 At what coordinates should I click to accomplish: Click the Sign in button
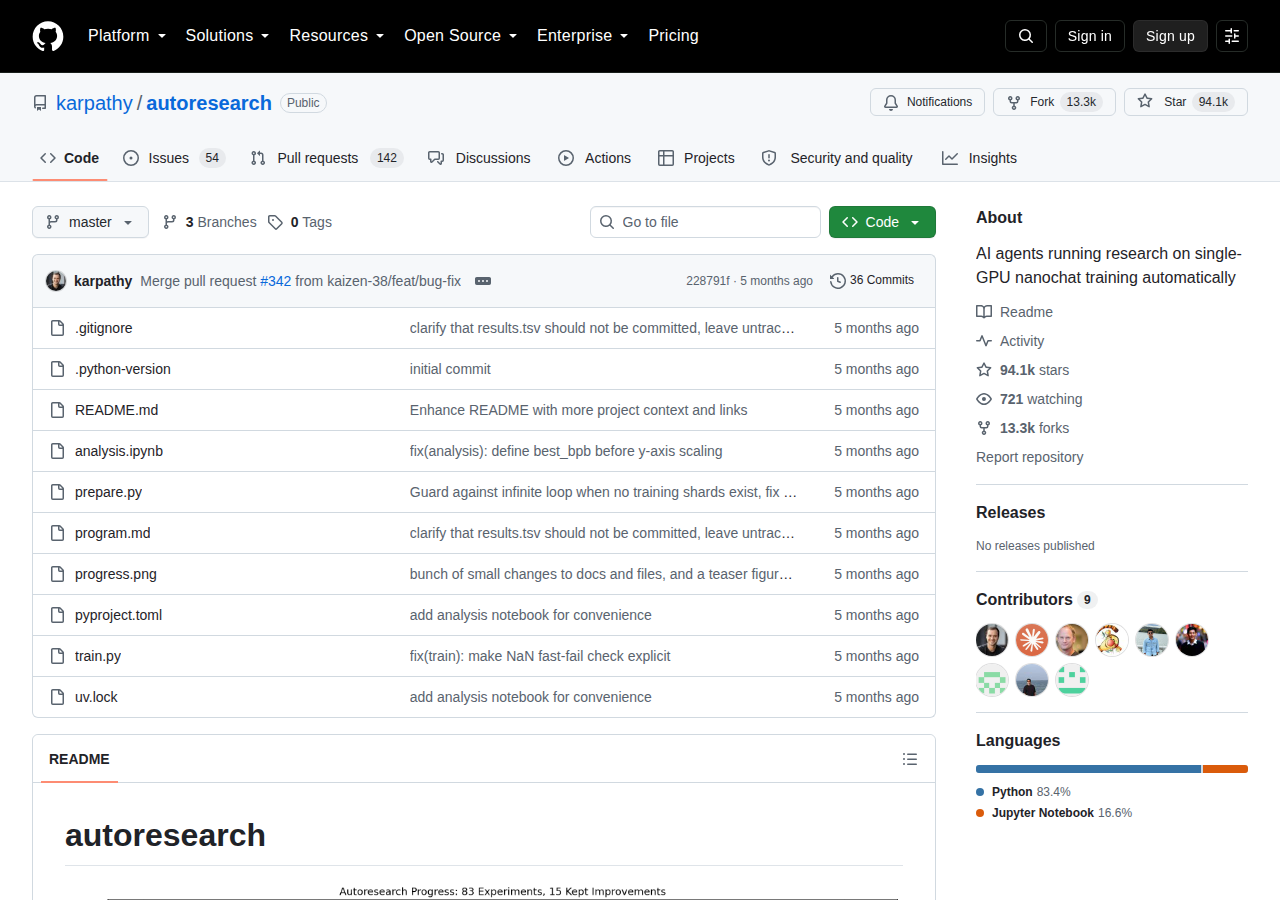click(x=1089, y=36)
